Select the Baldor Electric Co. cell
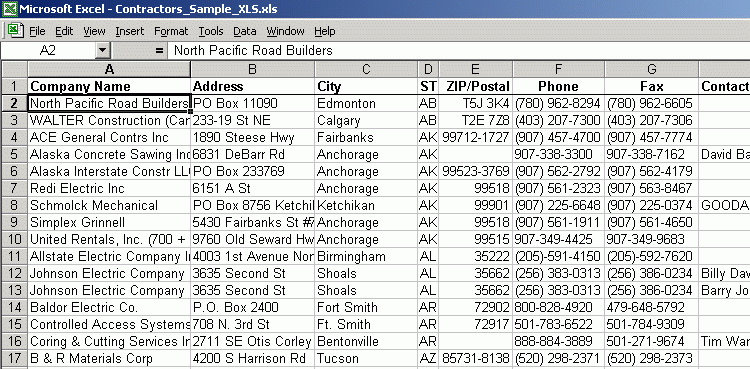750x369 pixels. pos(109,307)
